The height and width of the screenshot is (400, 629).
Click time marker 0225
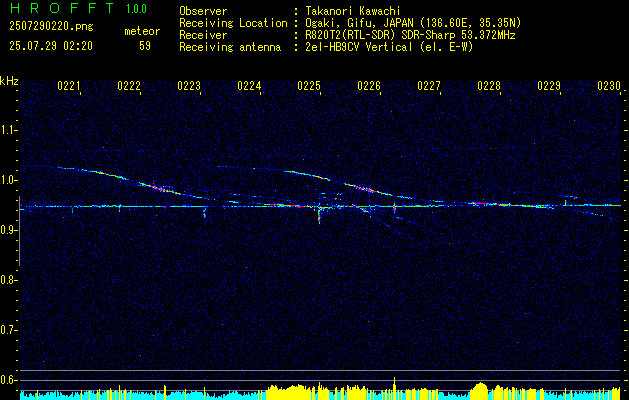[309, 86]
